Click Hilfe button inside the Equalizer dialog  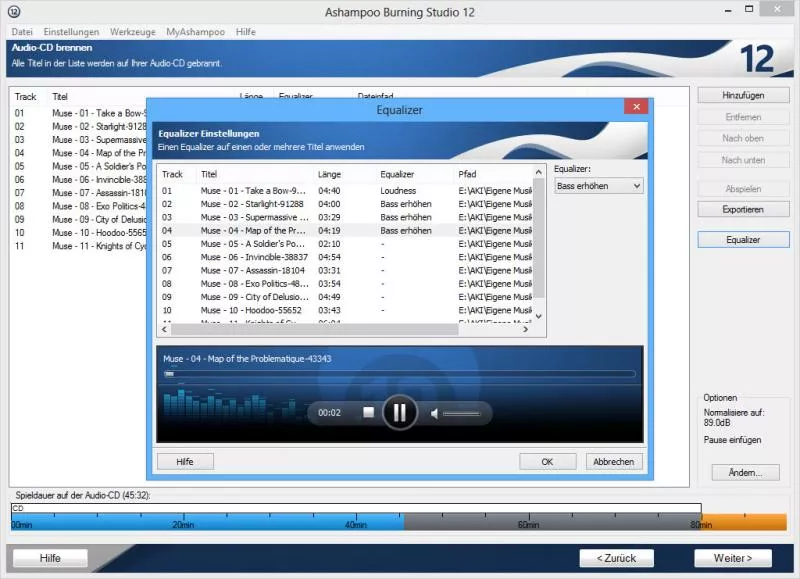pyautogui.click(x=185, y=461)
